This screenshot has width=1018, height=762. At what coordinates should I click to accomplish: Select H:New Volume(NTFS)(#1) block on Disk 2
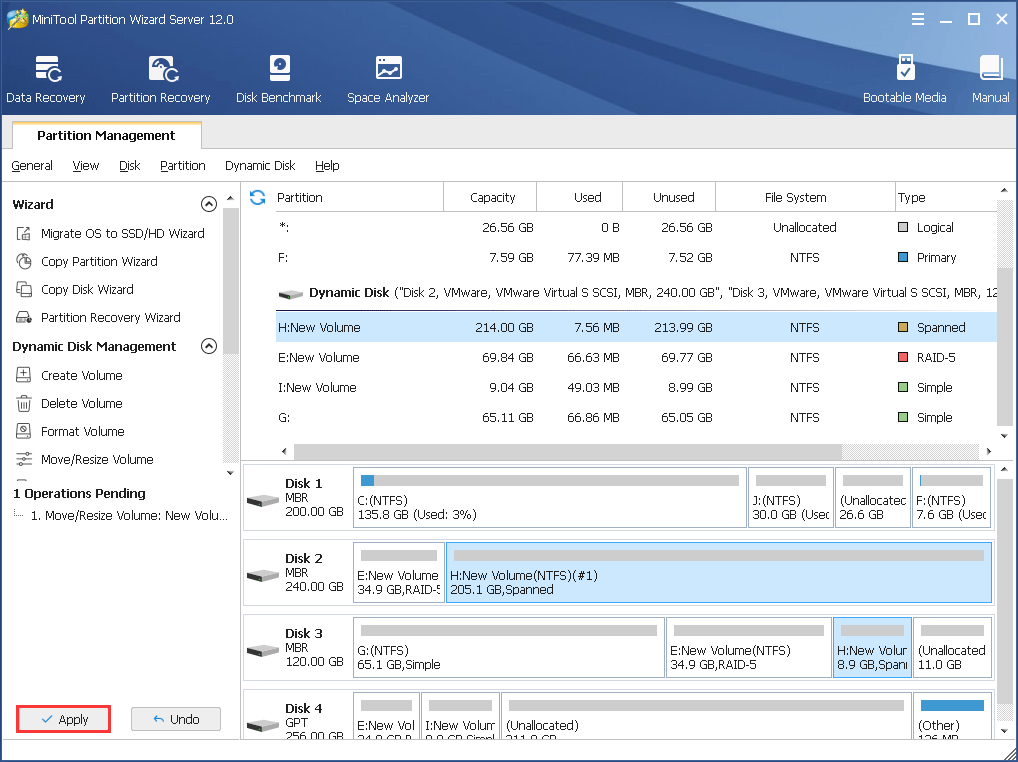click(x=719, y=572)
